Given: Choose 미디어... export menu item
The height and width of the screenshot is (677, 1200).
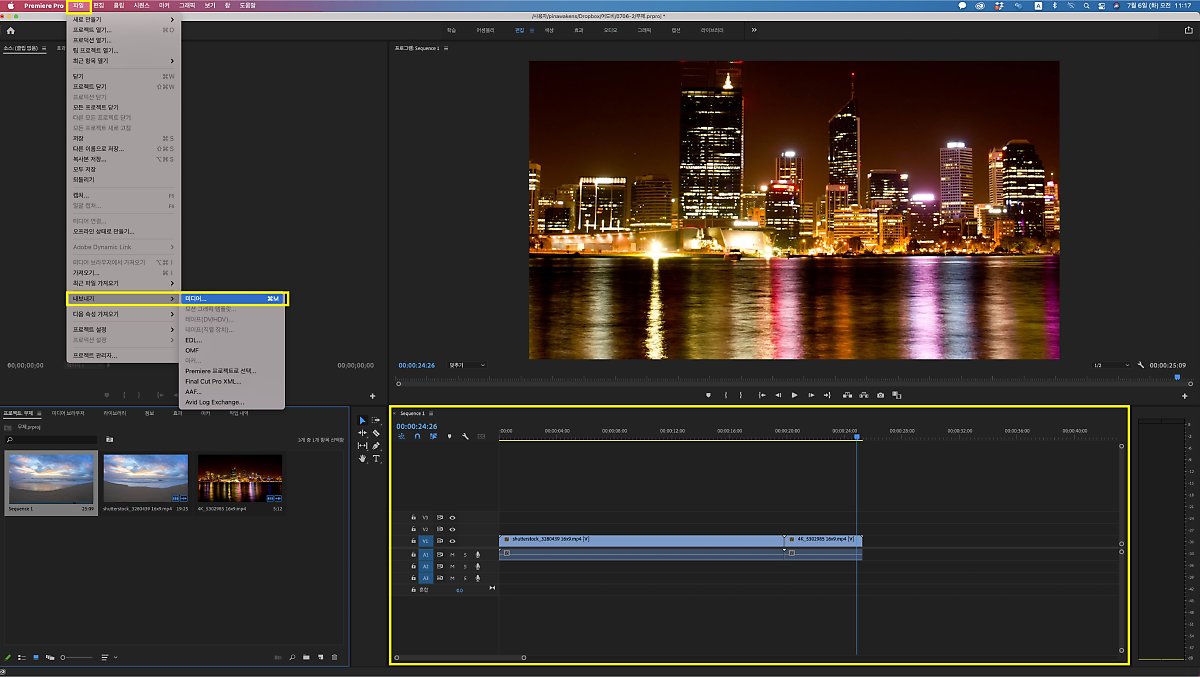Looking at the screenshot, I should point(231,298).
